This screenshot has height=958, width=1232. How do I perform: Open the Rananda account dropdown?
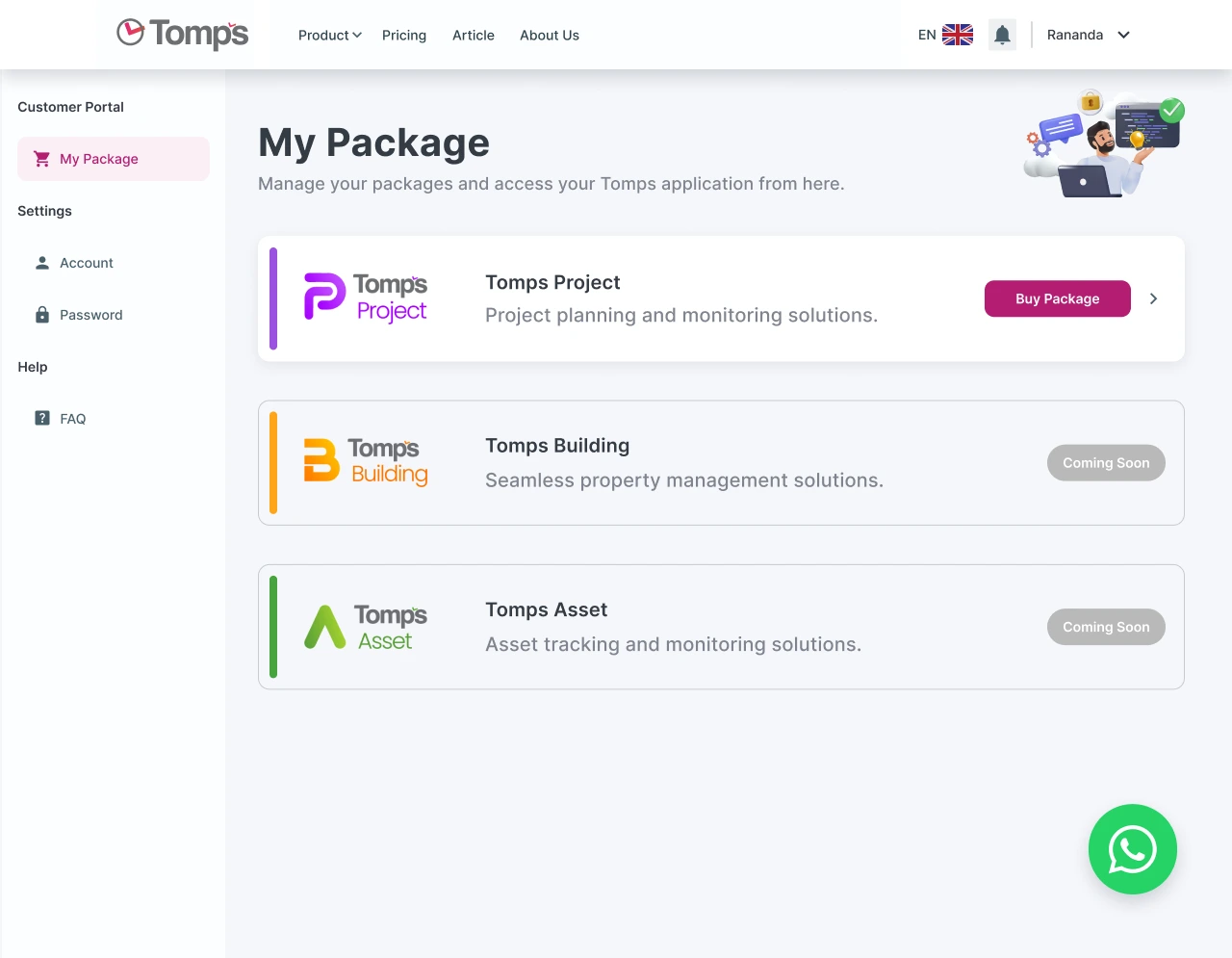1087,35
